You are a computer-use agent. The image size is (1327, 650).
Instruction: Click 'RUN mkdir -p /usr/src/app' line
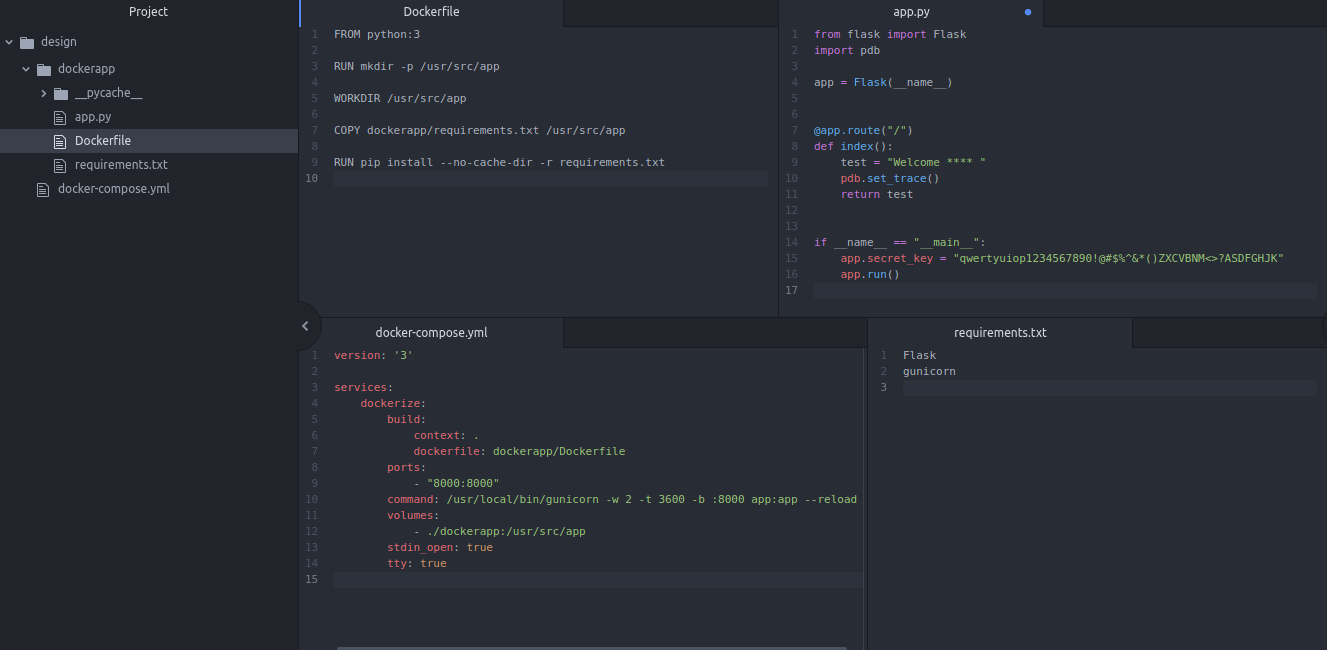point(417,66)
